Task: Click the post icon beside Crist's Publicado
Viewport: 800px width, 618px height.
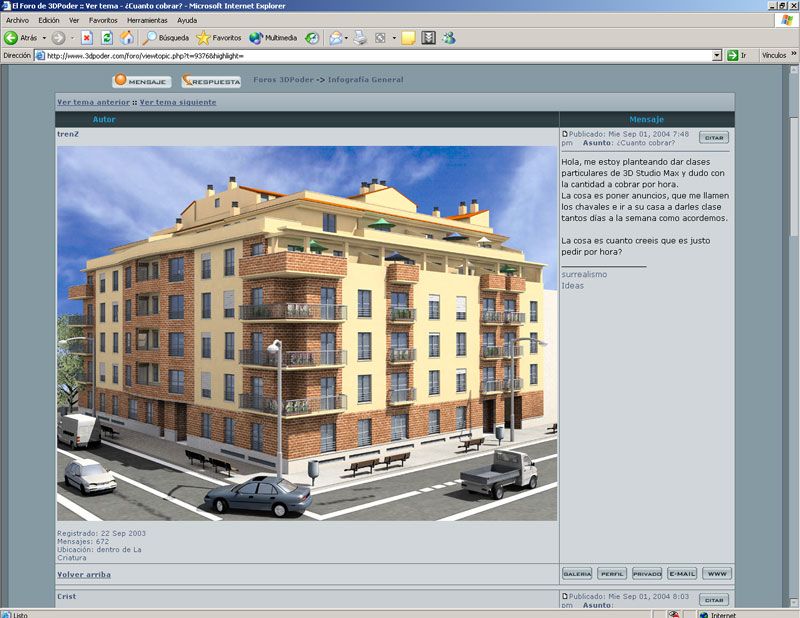Action: pyautogui.click(x=565, y=596)
